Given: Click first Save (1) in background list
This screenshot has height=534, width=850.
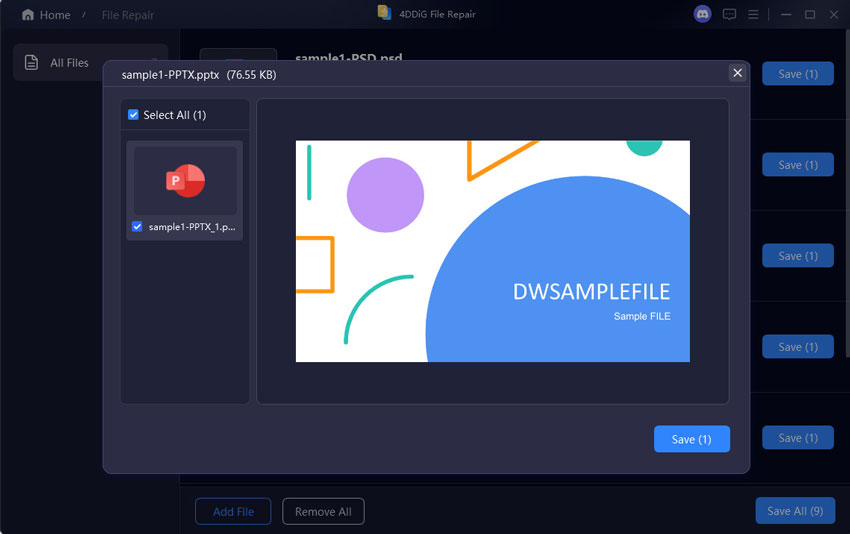Looking at the screenshot, I should point(798,74).
